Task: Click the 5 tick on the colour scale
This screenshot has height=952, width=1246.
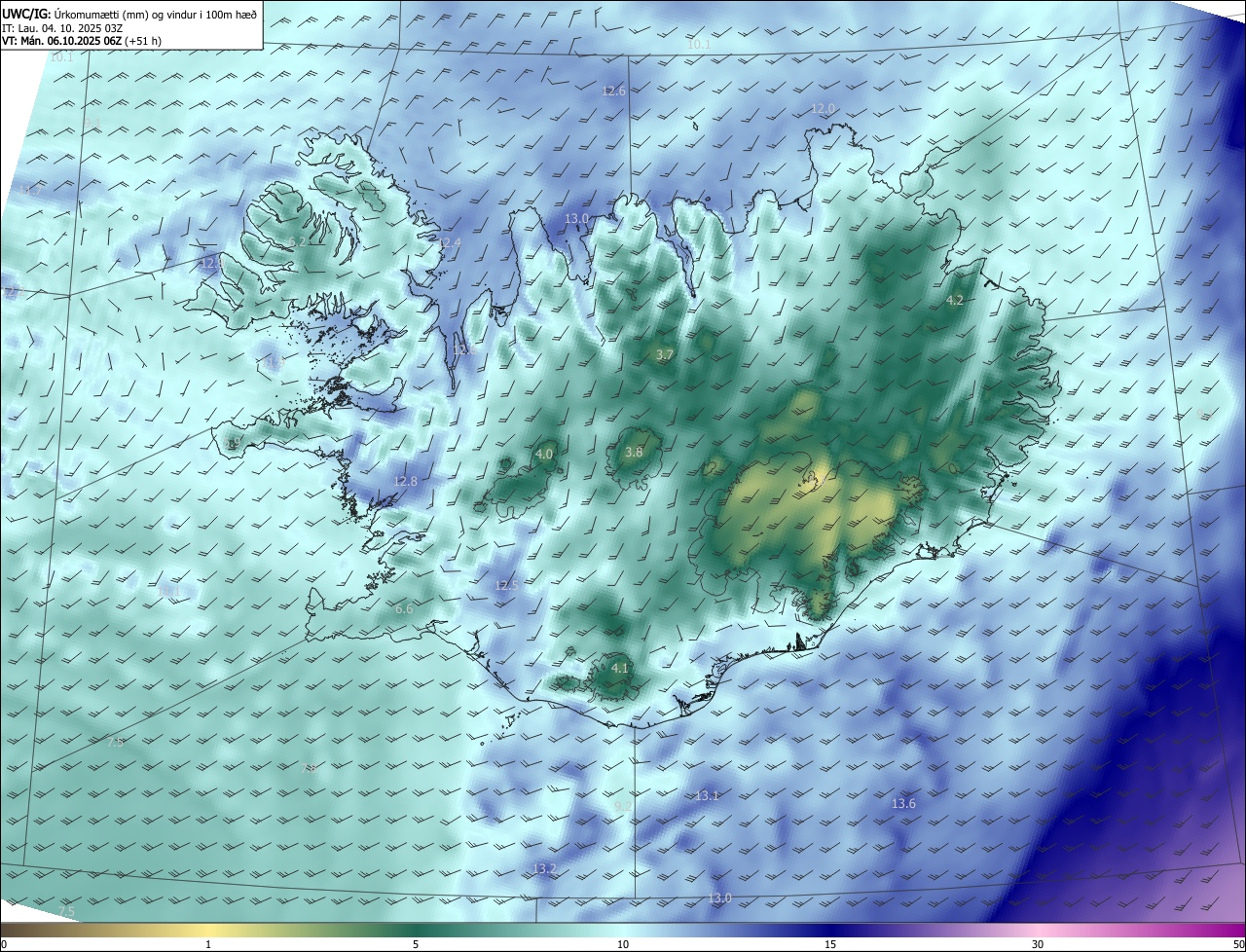Action: pyautogui.click(x=416, y=944)
